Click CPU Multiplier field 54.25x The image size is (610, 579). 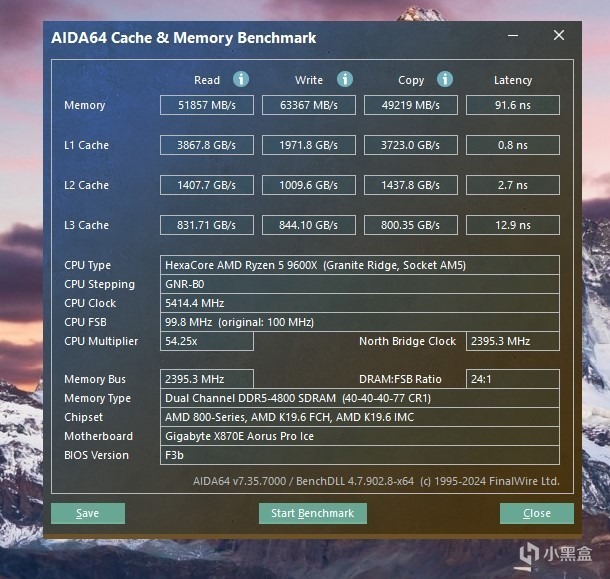pyautogui.click(x=207, y=341)
